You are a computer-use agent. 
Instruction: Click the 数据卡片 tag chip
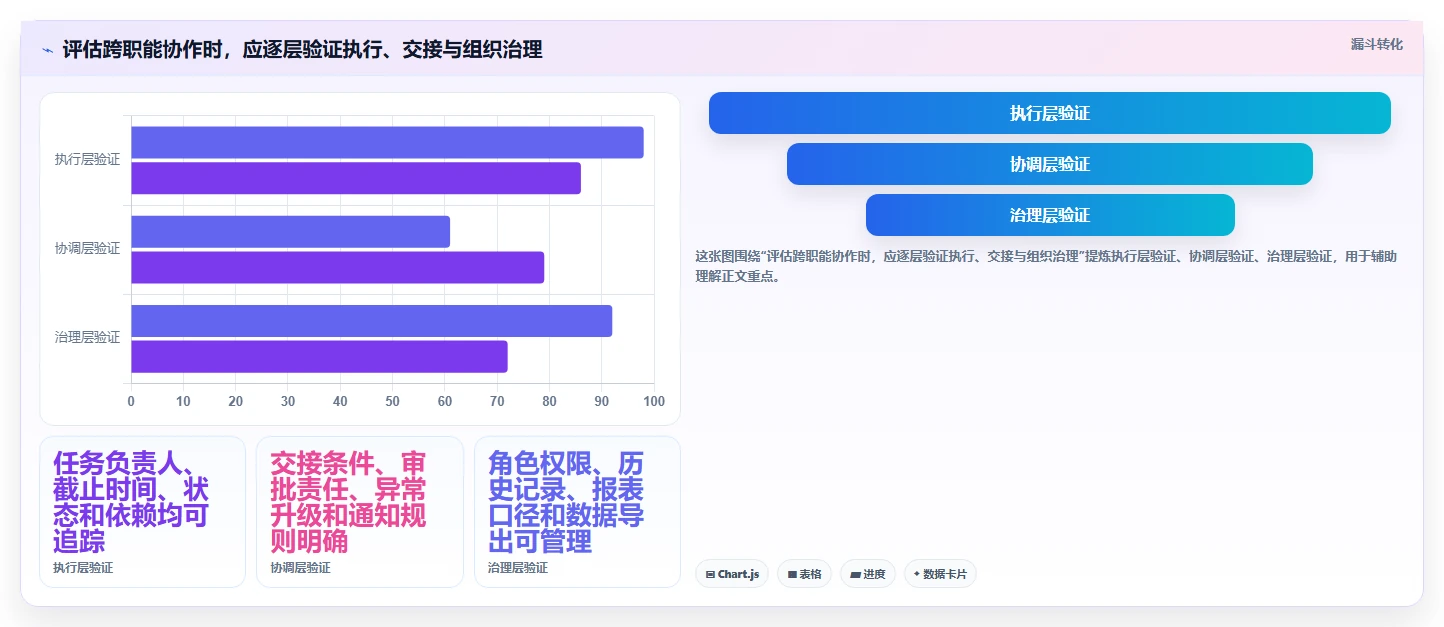pos(940,574)
